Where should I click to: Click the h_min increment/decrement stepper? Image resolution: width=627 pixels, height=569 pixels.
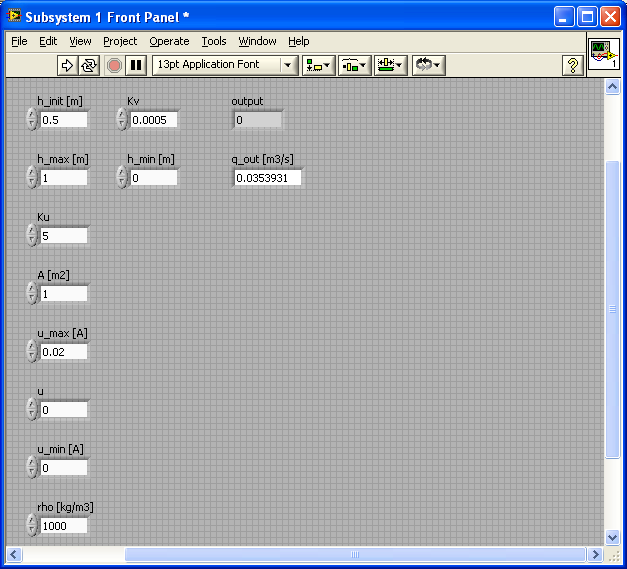tap(122, 178)
